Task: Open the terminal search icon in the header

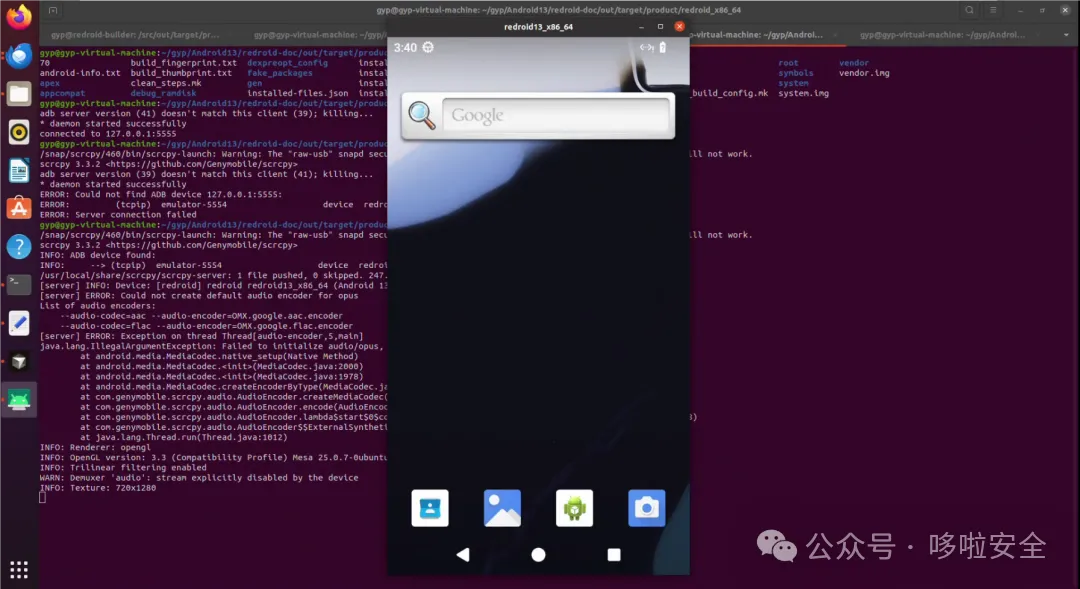Action: coord(969,10)
